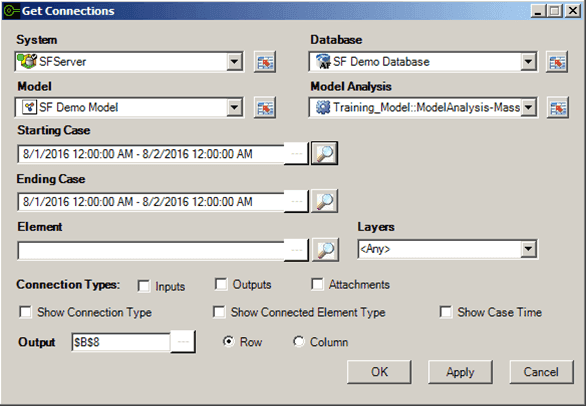Toggle Show Connection Type checkbox

(25, 312)
